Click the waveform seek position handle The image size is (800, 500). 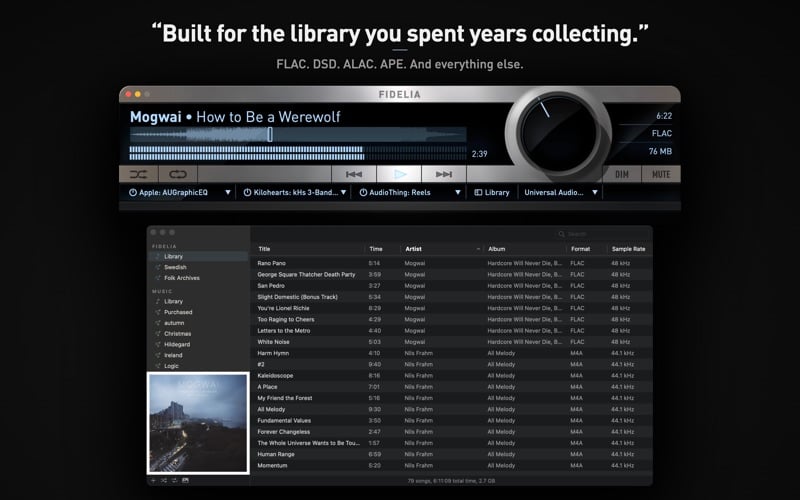click(x=270, y=134)
